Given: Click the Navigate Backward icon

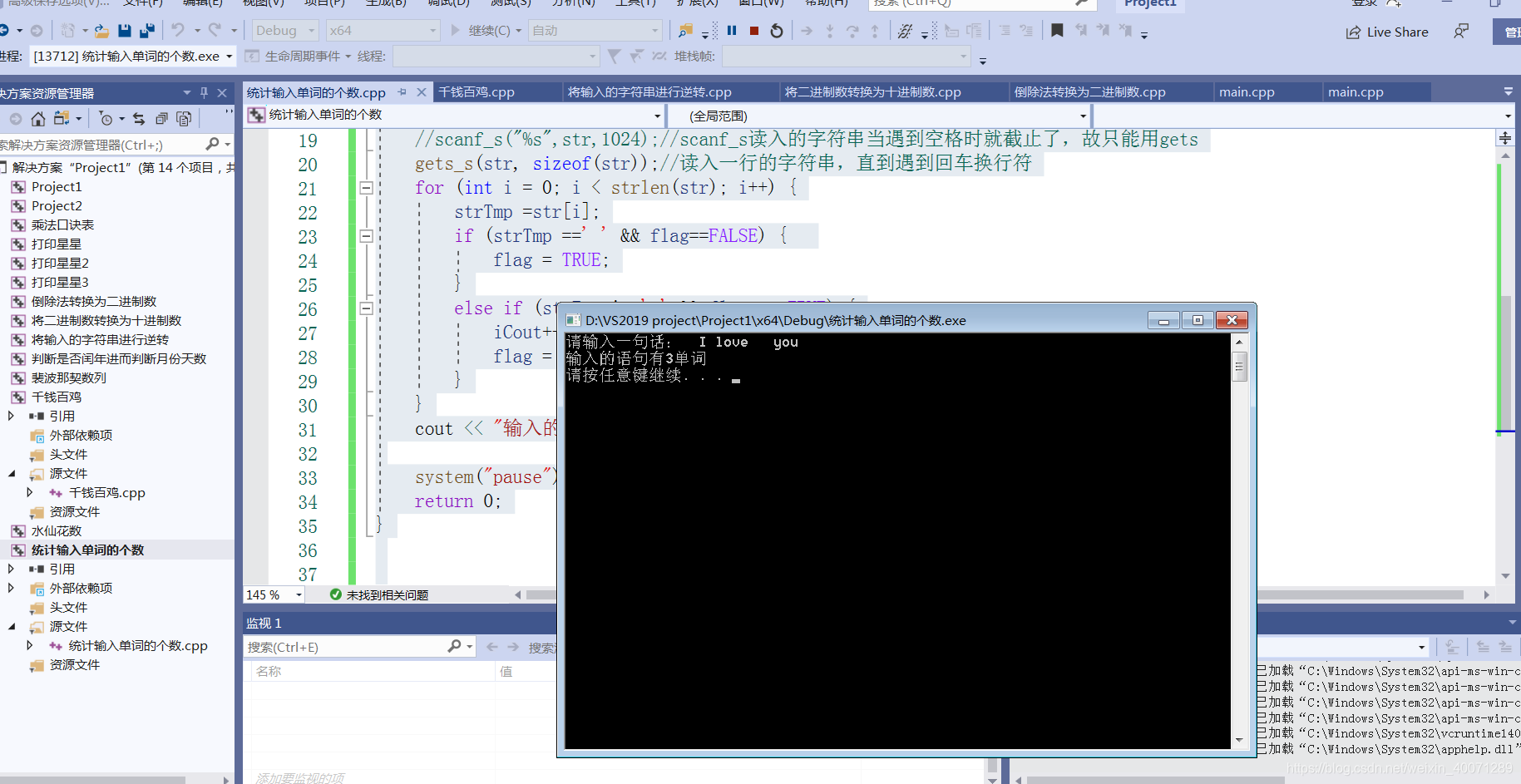Looking at the screenshot, I should click(x=5, y=31).
